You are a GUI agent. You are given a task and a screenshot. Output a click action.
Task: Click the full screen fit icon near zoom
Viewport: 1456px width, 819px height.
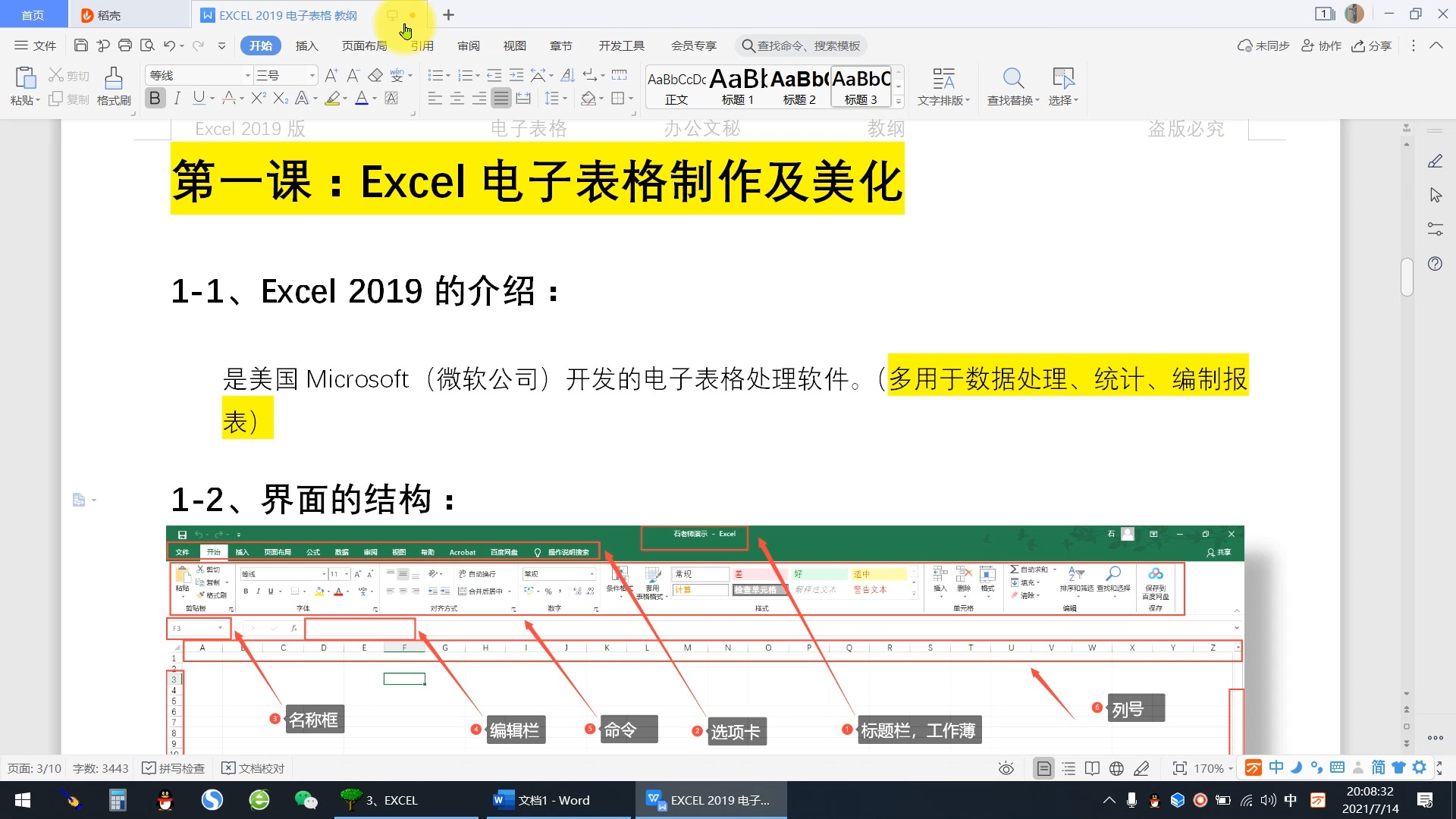(x=1179, y=769)
